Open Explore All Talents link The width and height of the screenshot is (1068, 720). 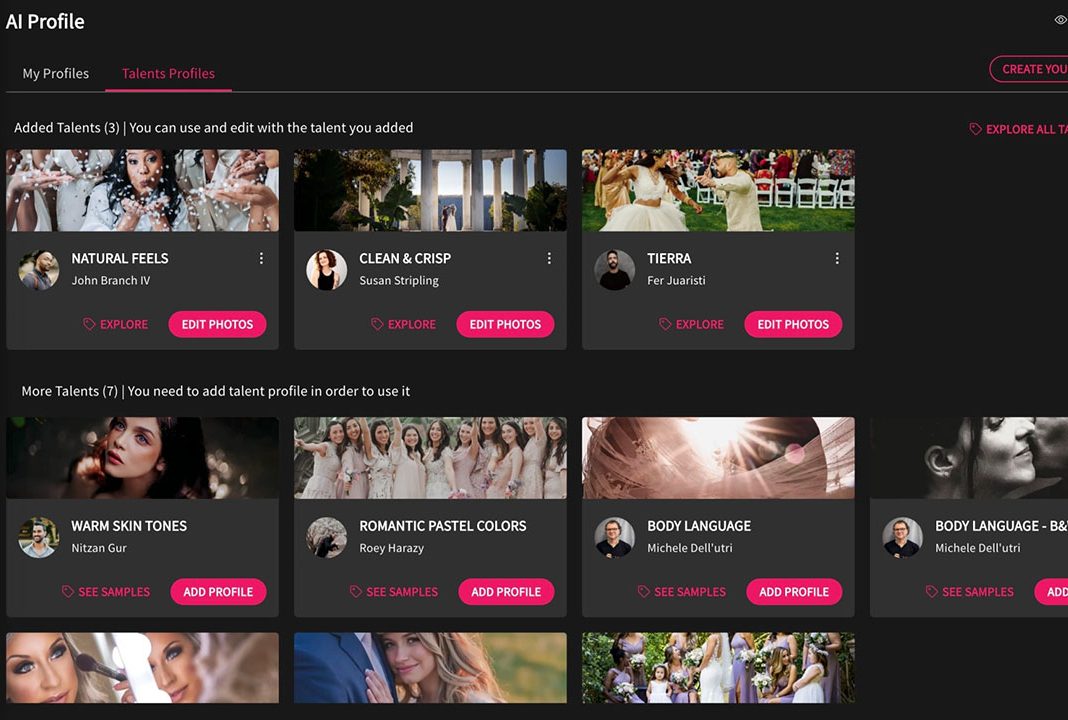point(1019,129)
